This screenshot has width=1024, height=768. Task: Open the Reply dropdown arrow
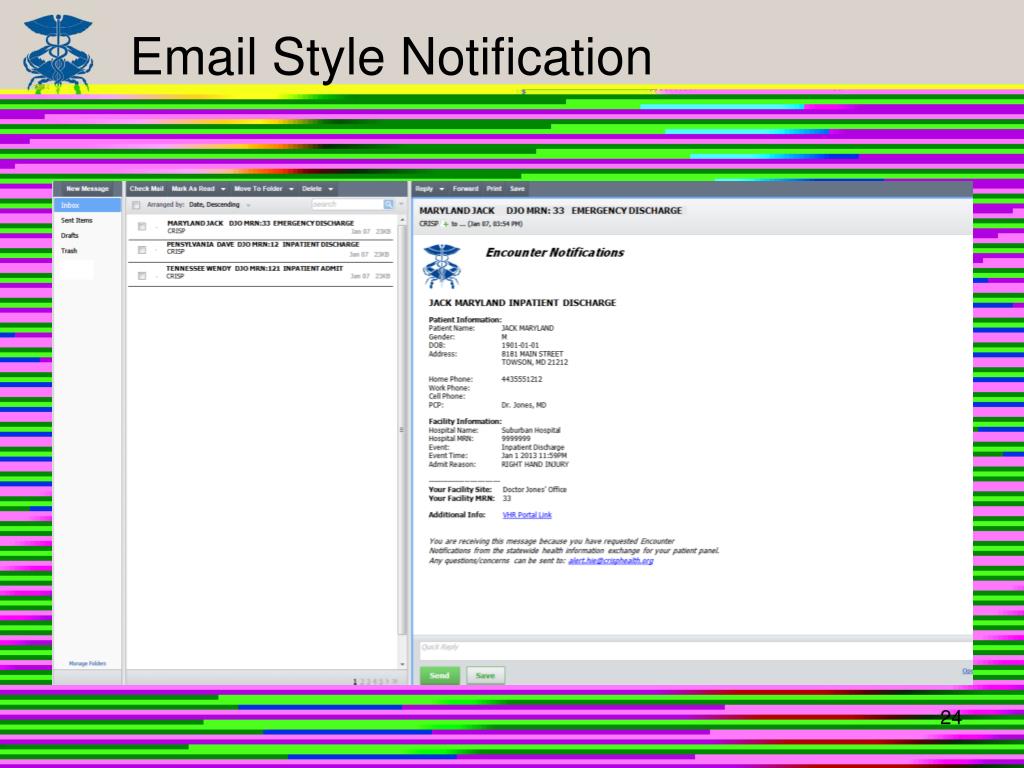click(x=441, y=189)
